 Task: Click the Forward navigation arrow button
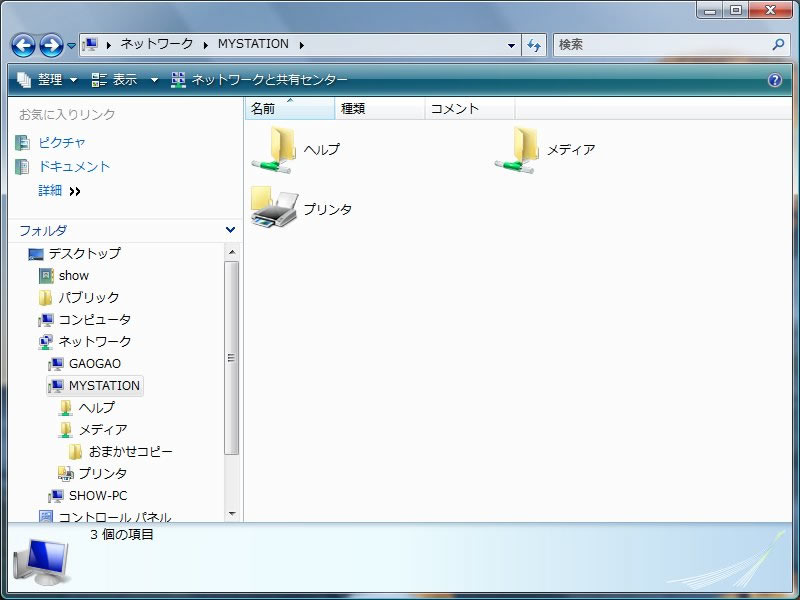click(51, 45)
